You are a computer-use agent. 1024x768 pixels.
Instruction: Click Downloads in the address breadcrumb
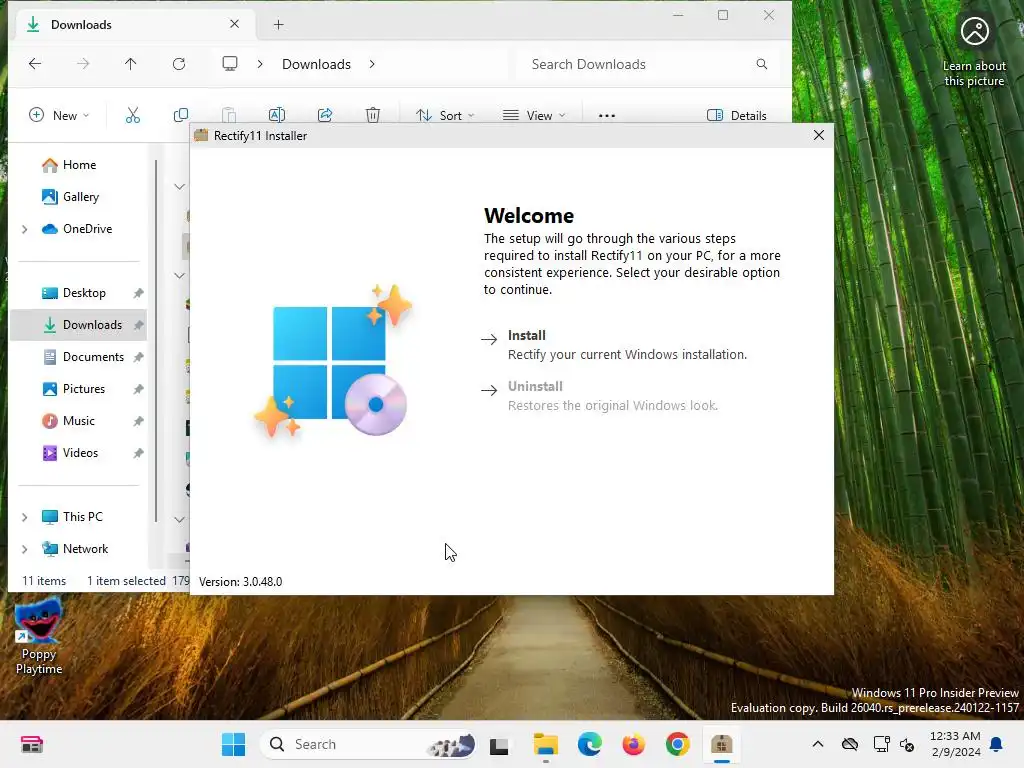[316, 64]
